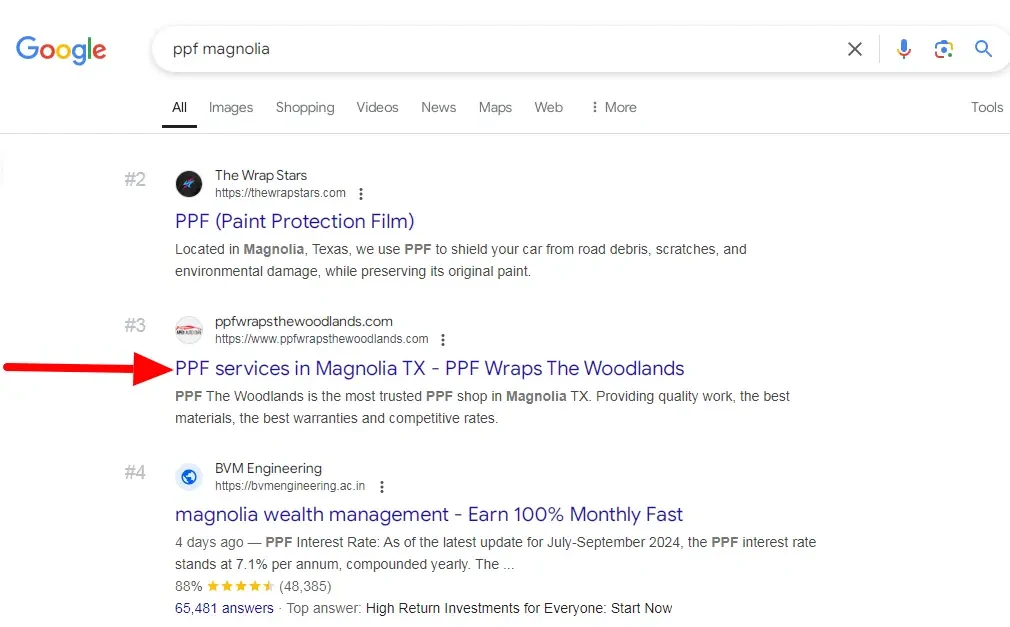This screenshot has height=627, width=1010.
Task: Open the Maps tab
Action: pos(495,107)
